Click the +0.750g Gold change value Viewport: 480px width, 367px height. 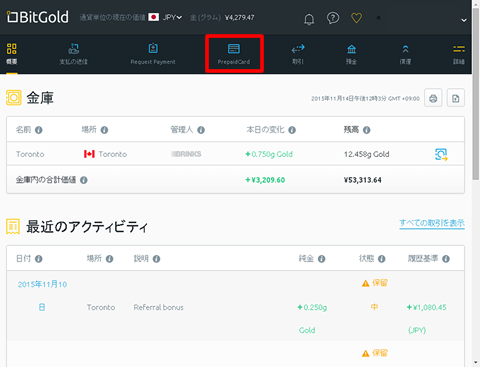(x=269, y=154)
